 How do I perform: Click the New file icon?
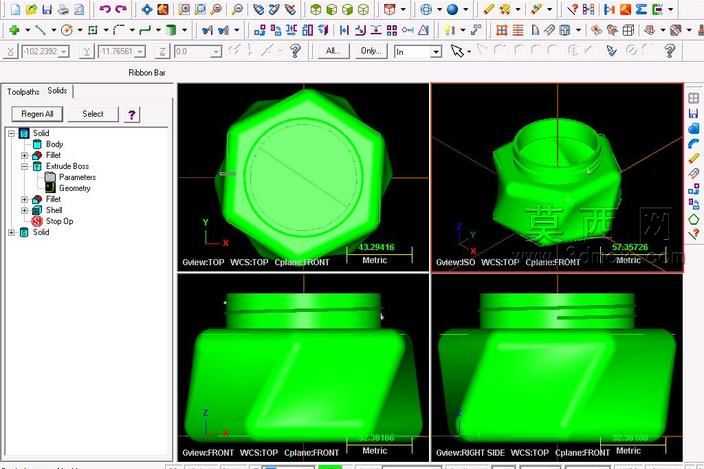coord(15,9)
